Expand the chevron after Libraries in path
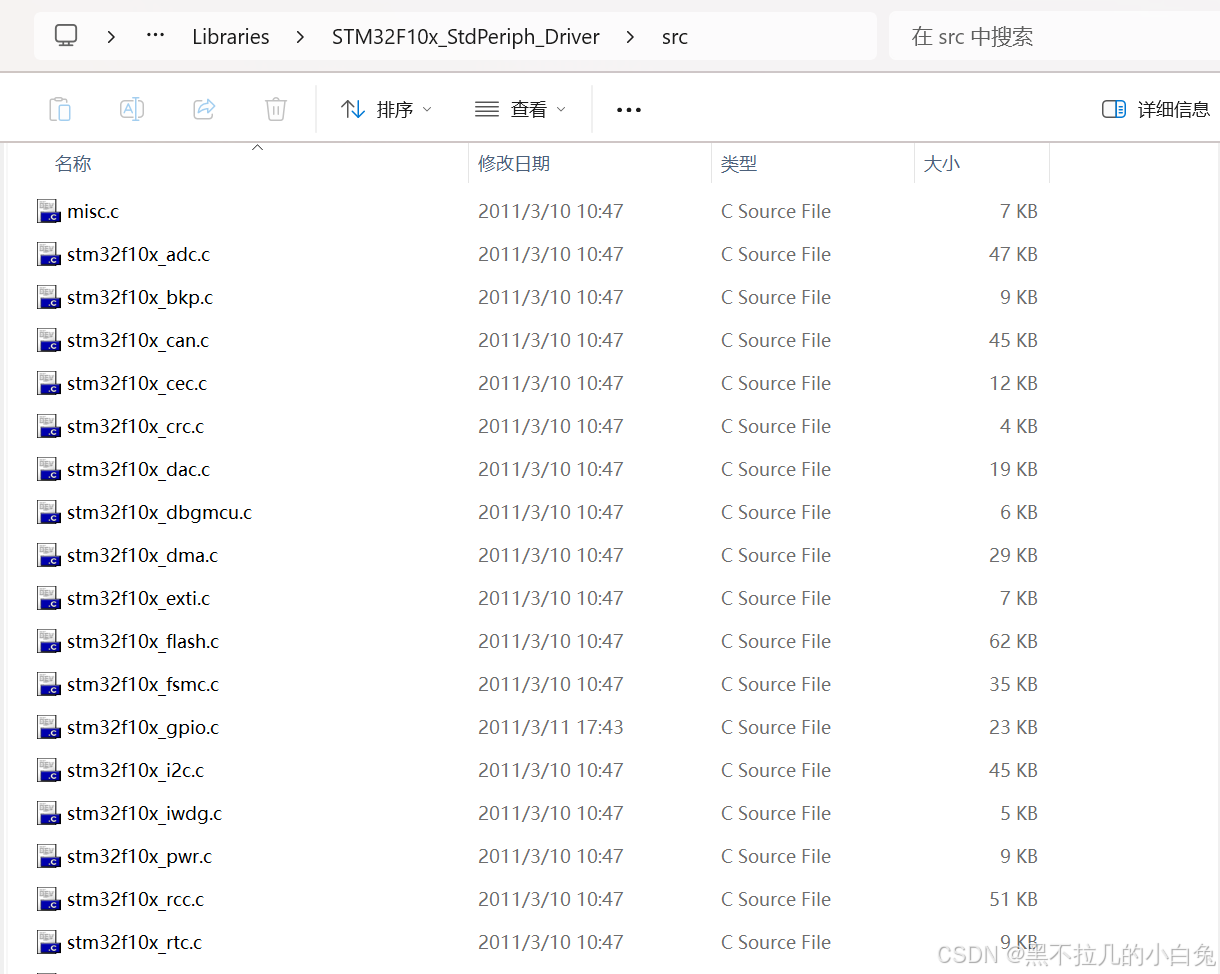 [x=301, y=37]
